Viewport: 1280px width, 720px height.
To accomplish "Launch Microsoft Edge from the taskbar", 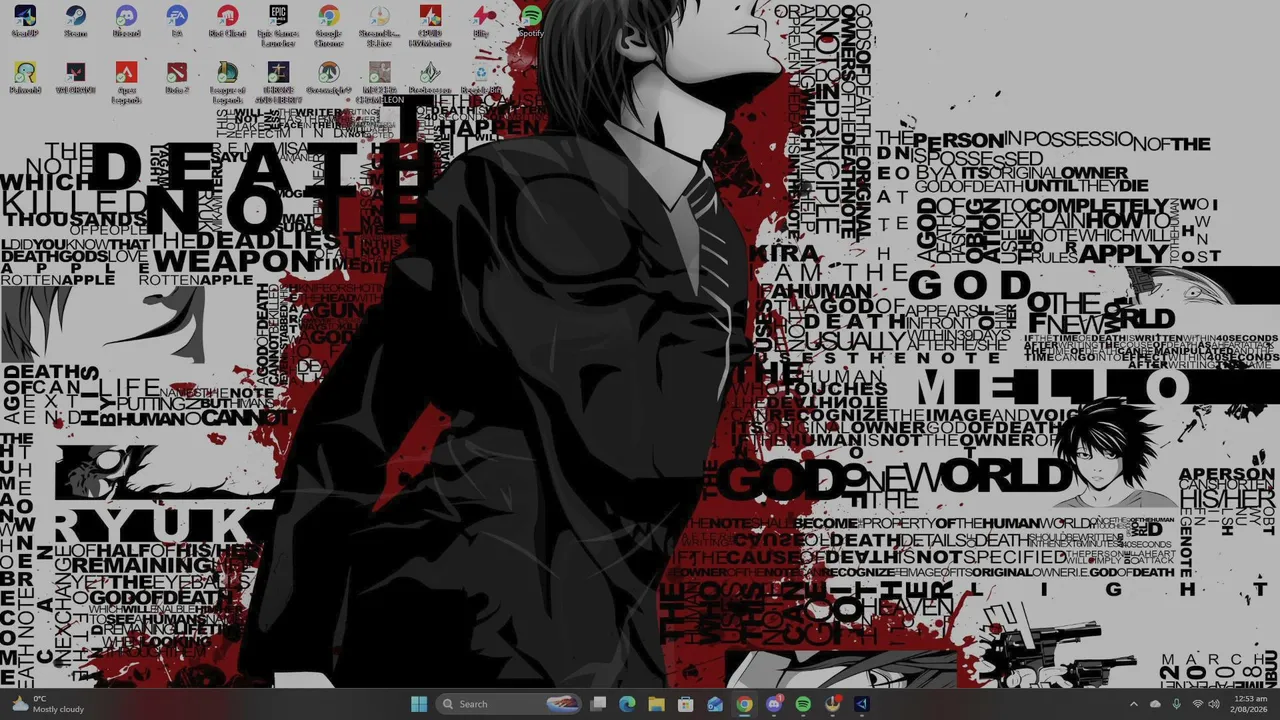I will pyautogui.click(x=627, y=704).
